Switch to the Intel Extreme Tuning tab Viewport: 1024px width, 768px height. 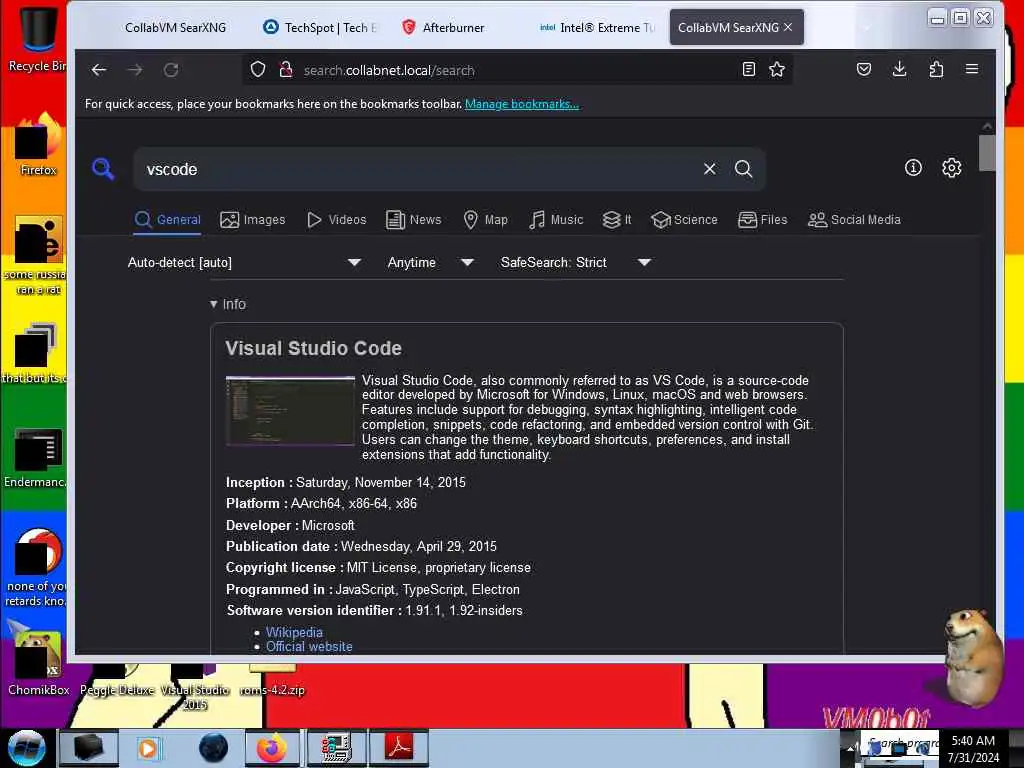596,27
